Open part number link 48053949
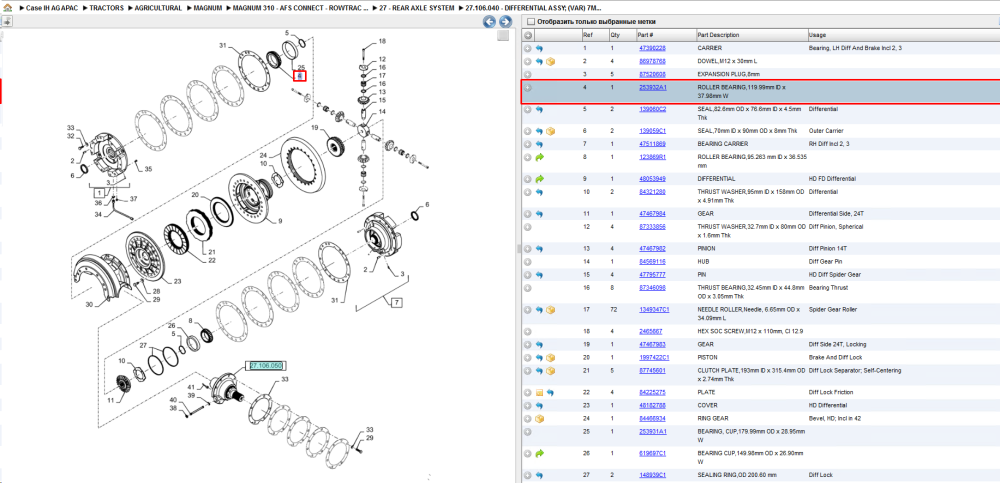This screenshot has height=483, width=1000. click(x=652, y=179)
